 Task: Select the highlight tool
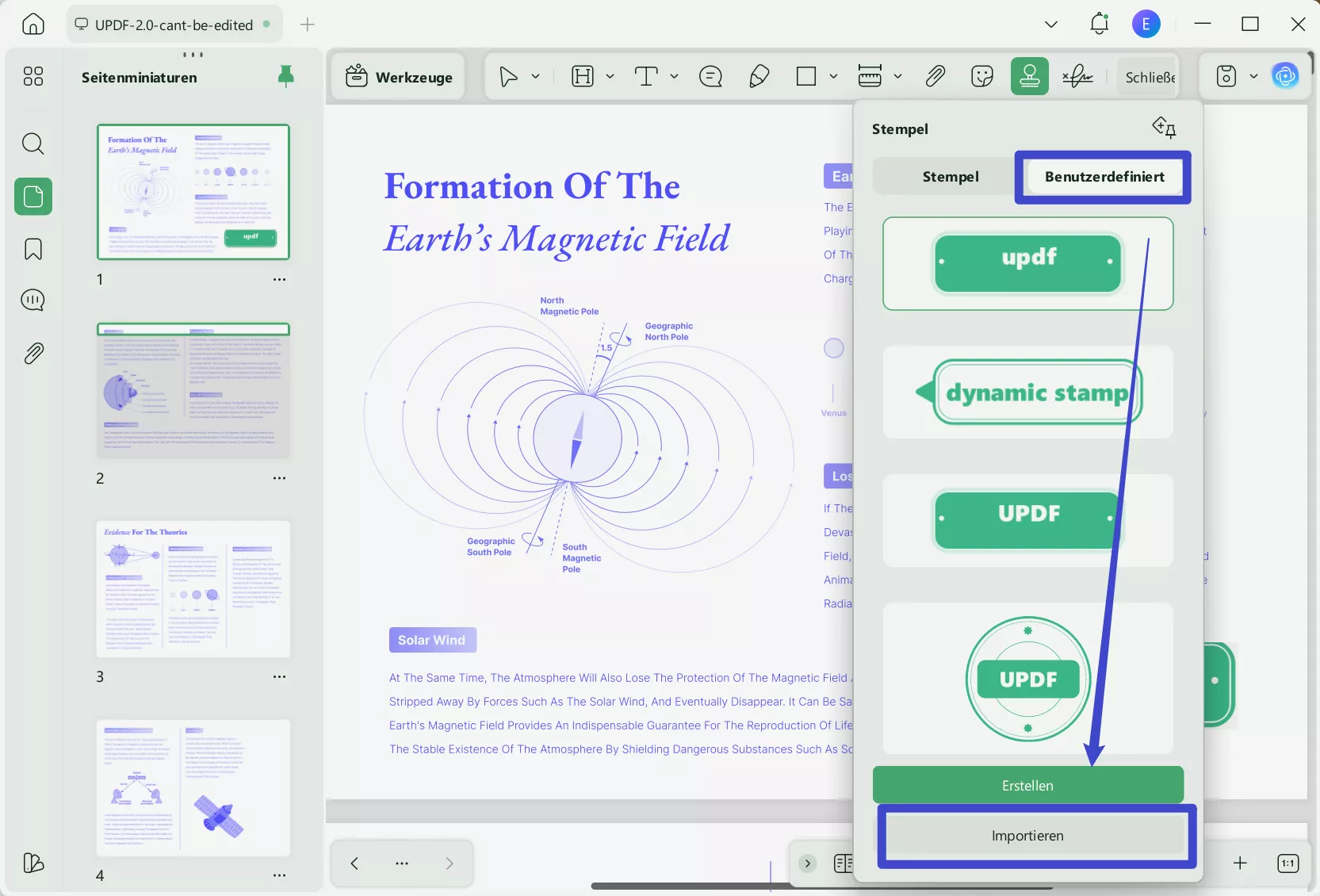[x=583, y=77]
